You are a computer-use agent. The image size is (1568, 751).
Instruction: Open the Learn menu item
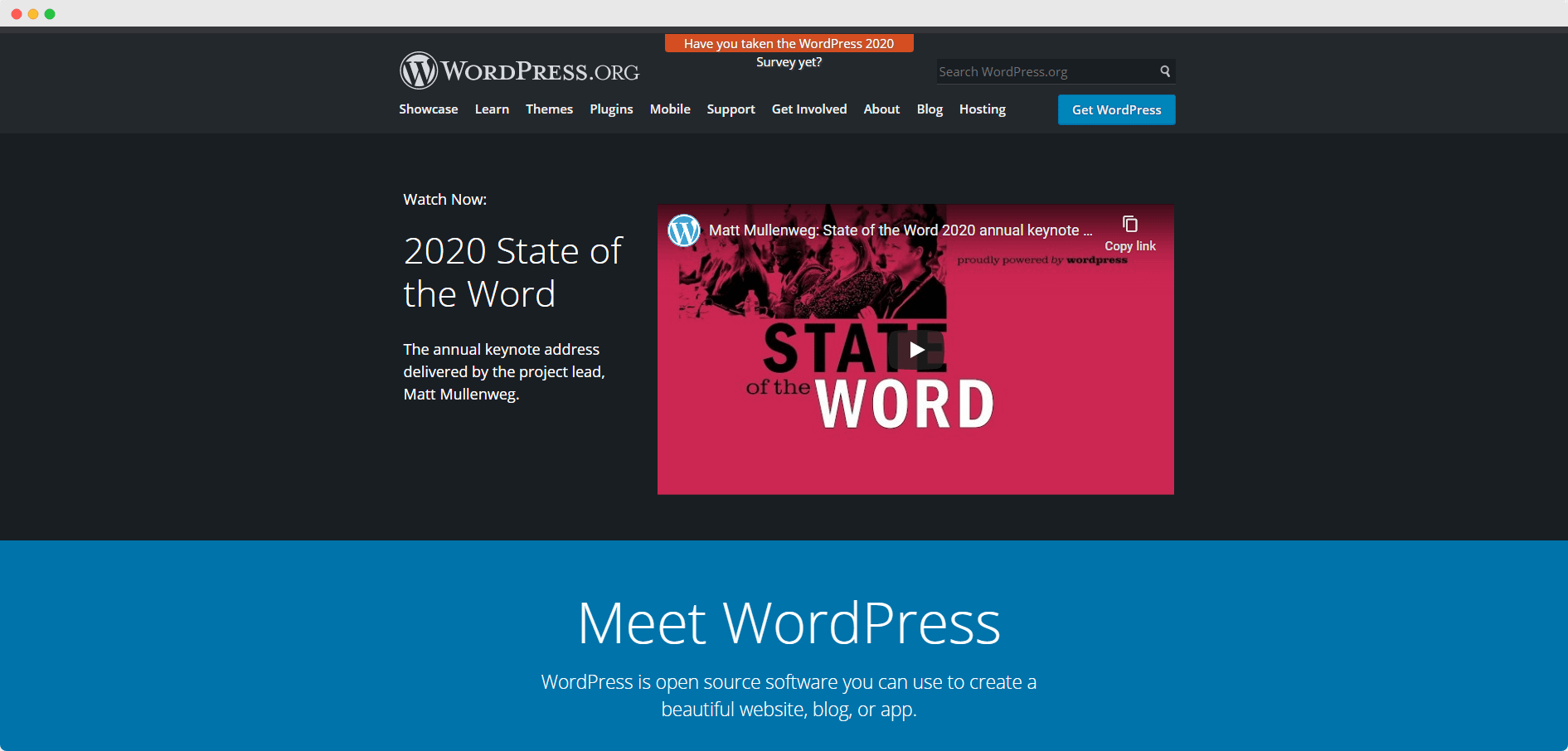tap(492, 109)
